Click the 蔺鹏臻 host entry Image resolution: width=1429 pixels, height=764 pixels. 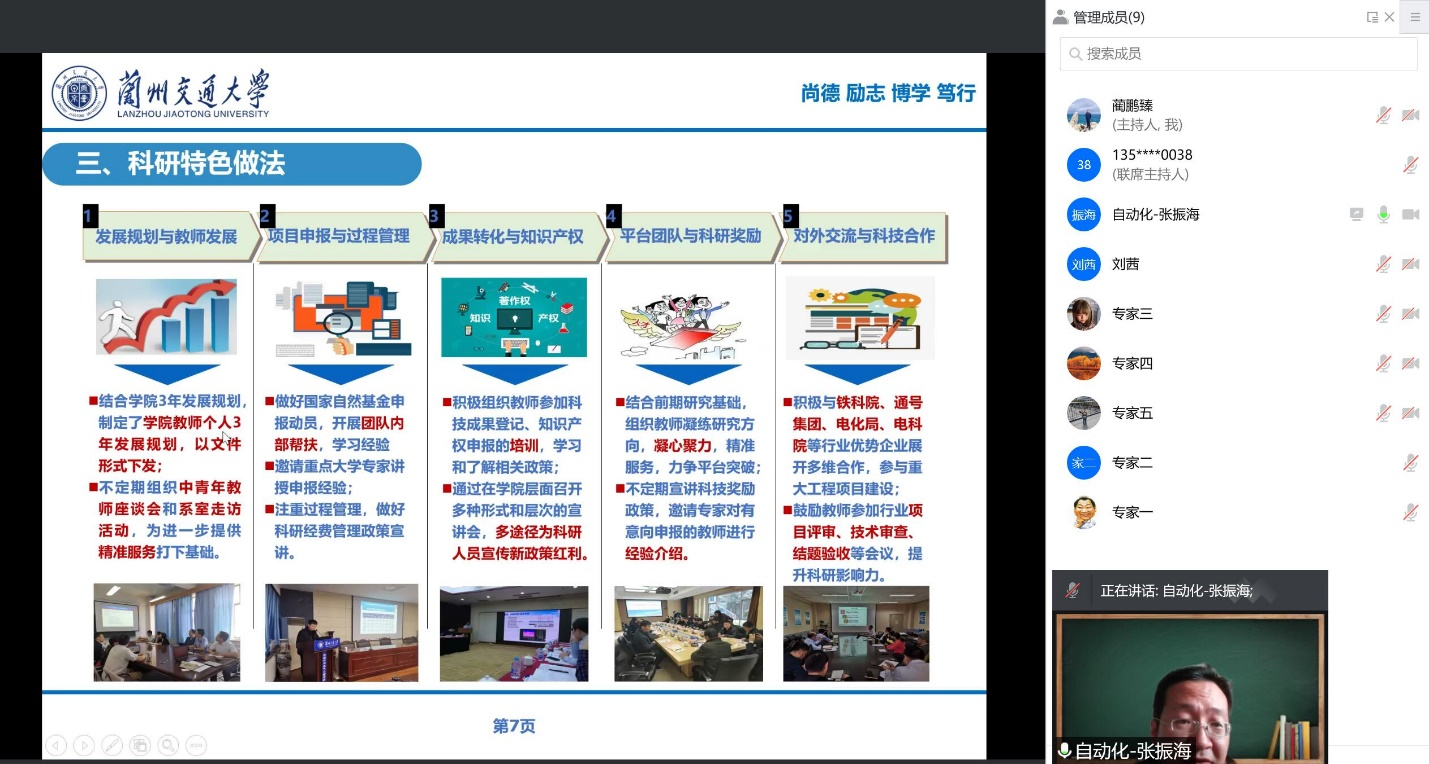coord(1132,114)
